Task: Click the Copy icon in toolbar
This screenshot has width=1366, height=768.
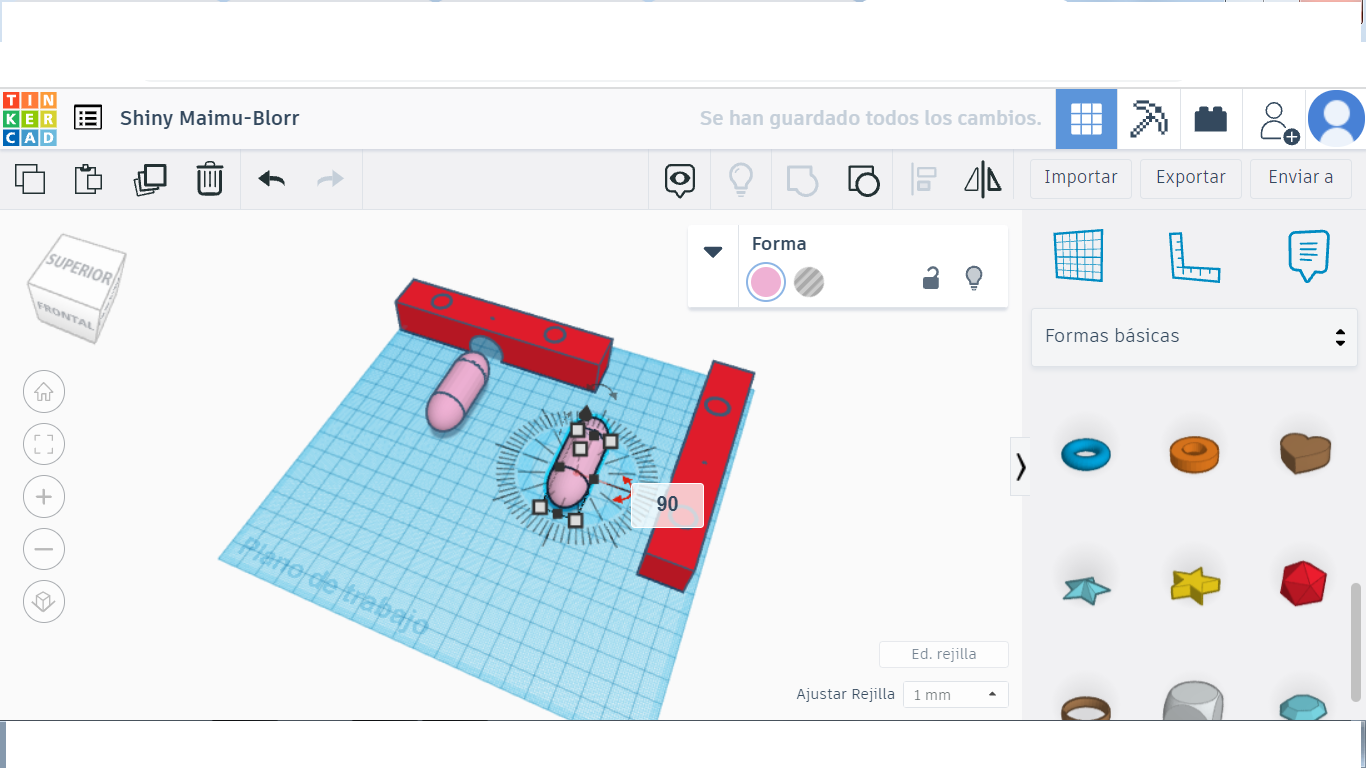Action: point(30,179)
